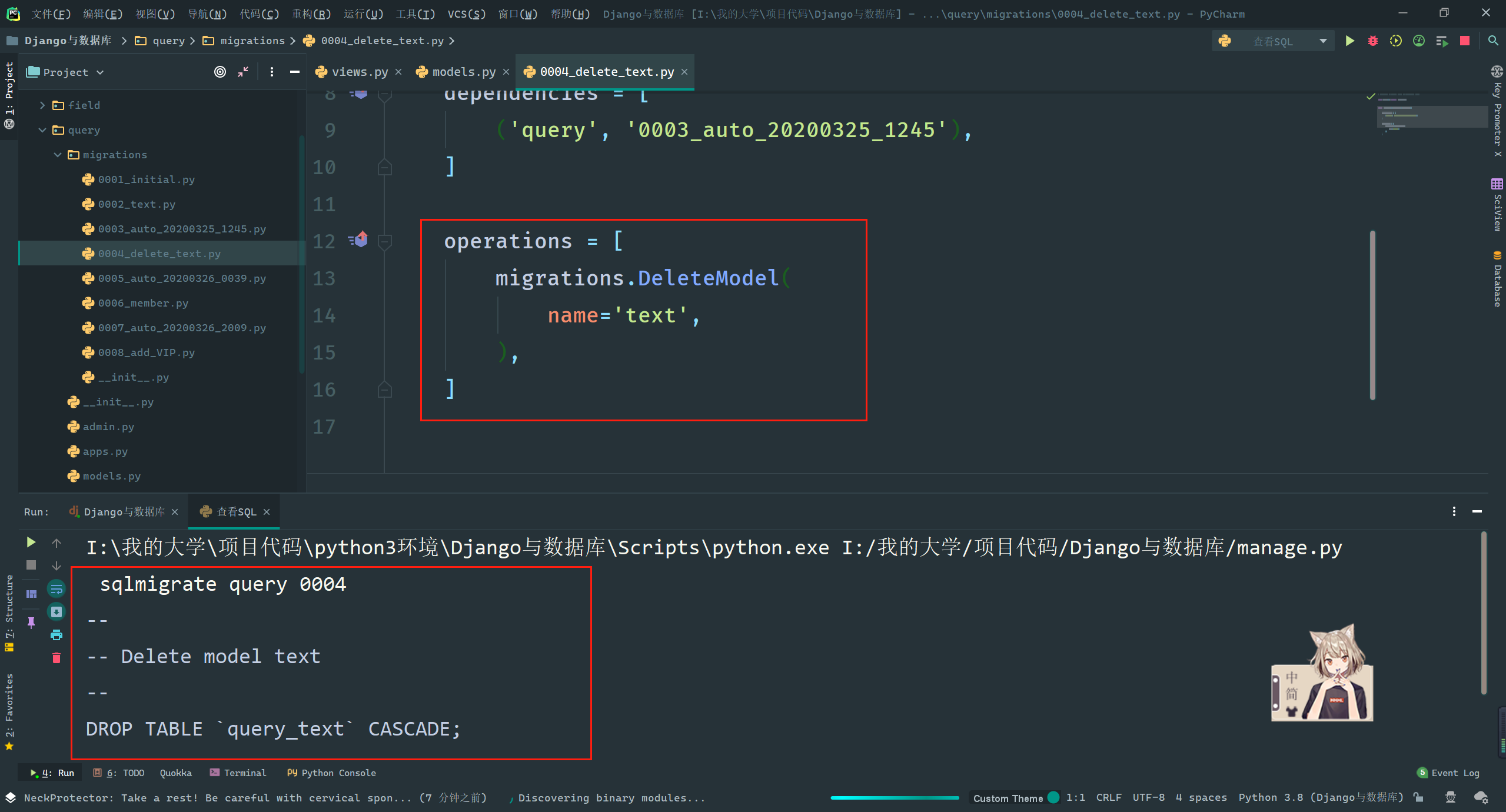1506x812 pixels.
Task: Collapse all in Project panel
Action: [243, 72]
